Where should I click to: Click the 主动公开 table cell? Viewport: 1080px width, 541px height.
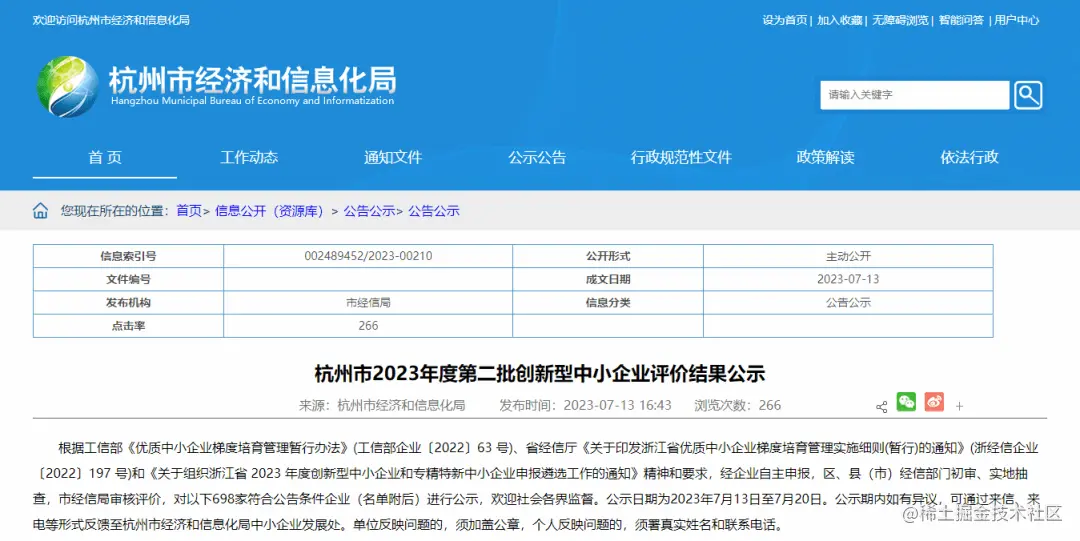848,256
